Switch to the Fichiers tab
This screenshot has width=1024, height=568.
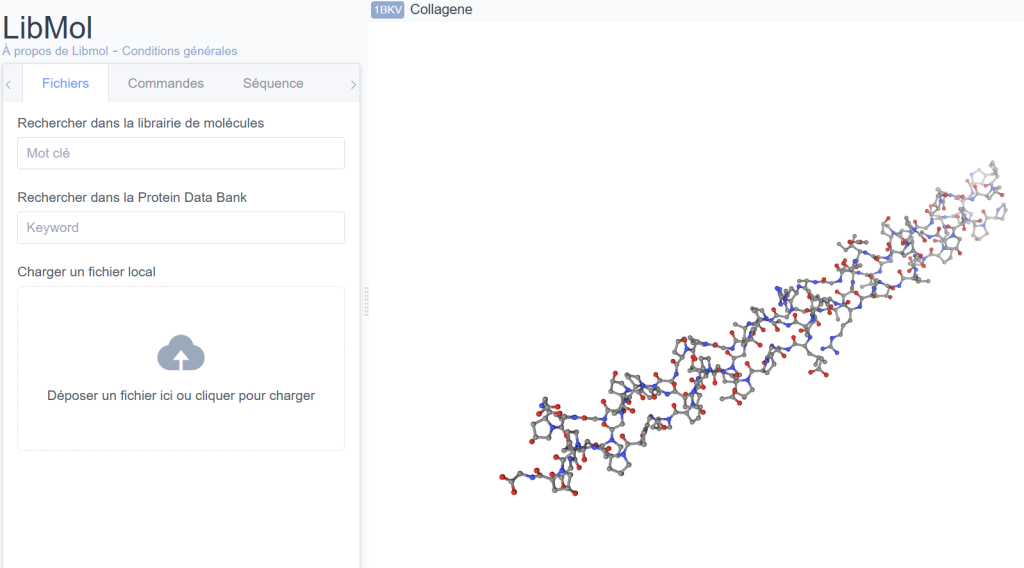(65, 84)
